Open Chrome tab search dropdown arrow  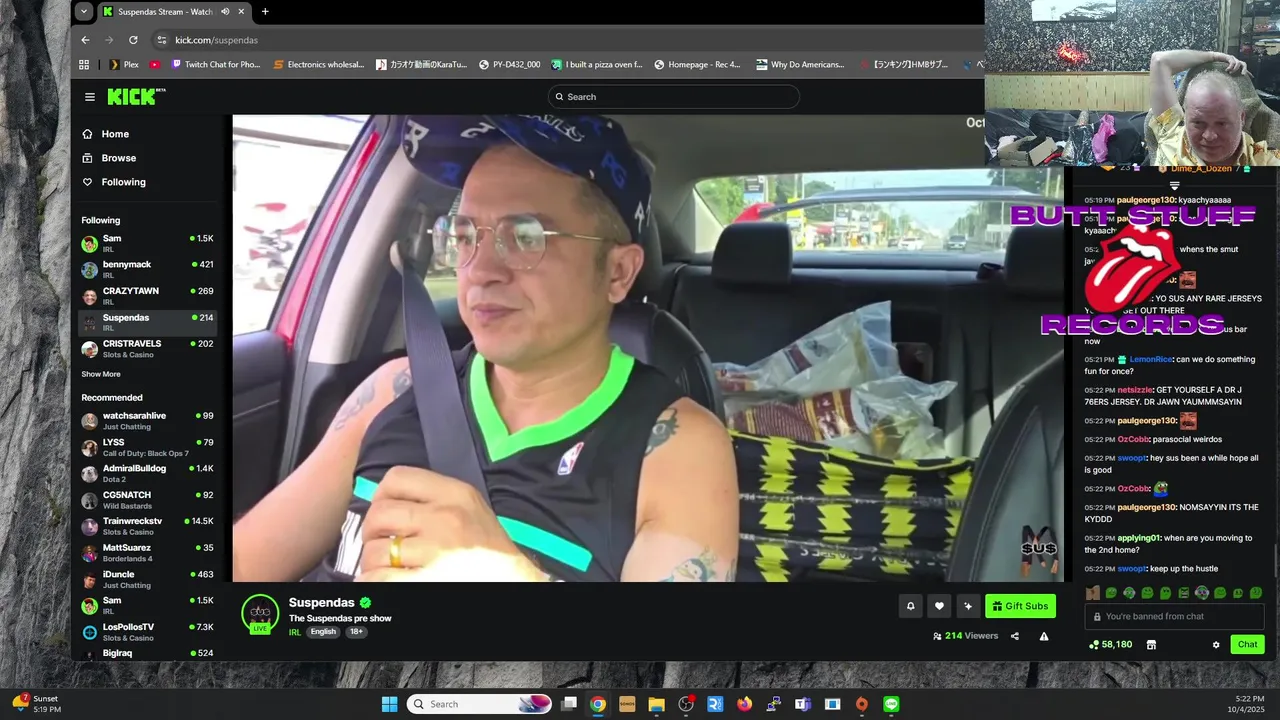(84, 12)
